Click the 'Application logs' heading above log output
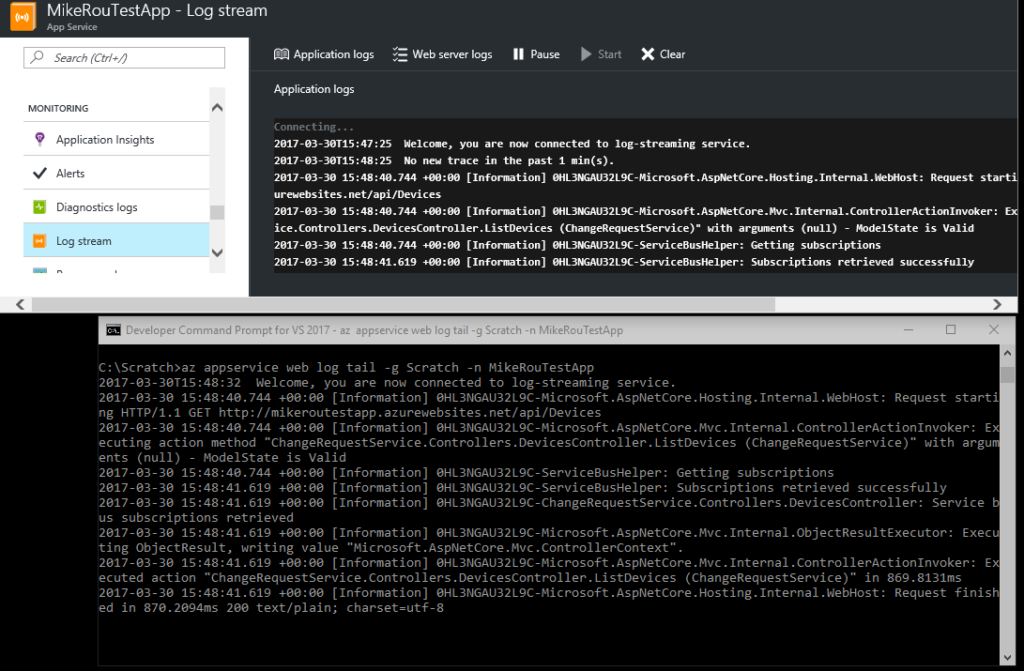Screen dimensions: 1024x671 [x=314, y=89]
